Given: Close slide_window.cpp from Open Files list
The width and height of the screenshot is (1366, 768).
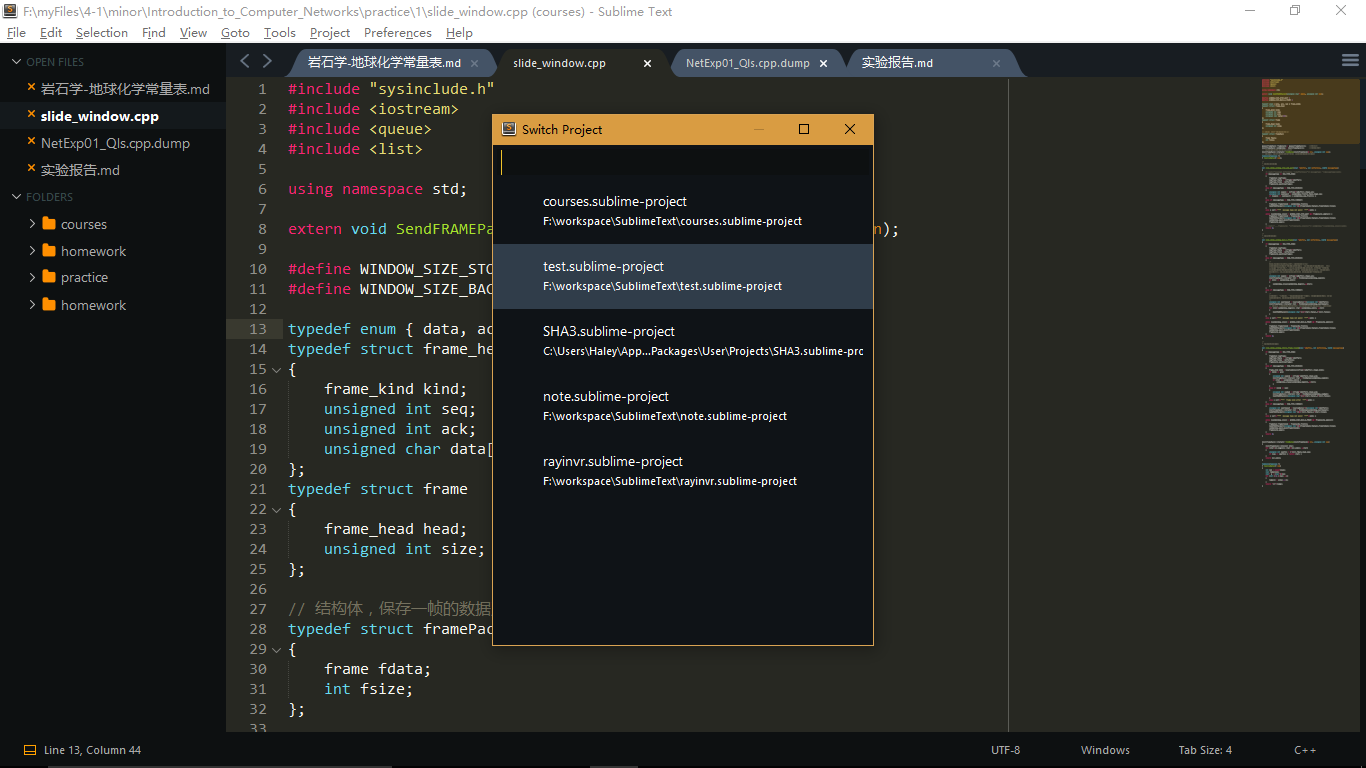Looking at the screenshot, I should click(x=31, y=115).
